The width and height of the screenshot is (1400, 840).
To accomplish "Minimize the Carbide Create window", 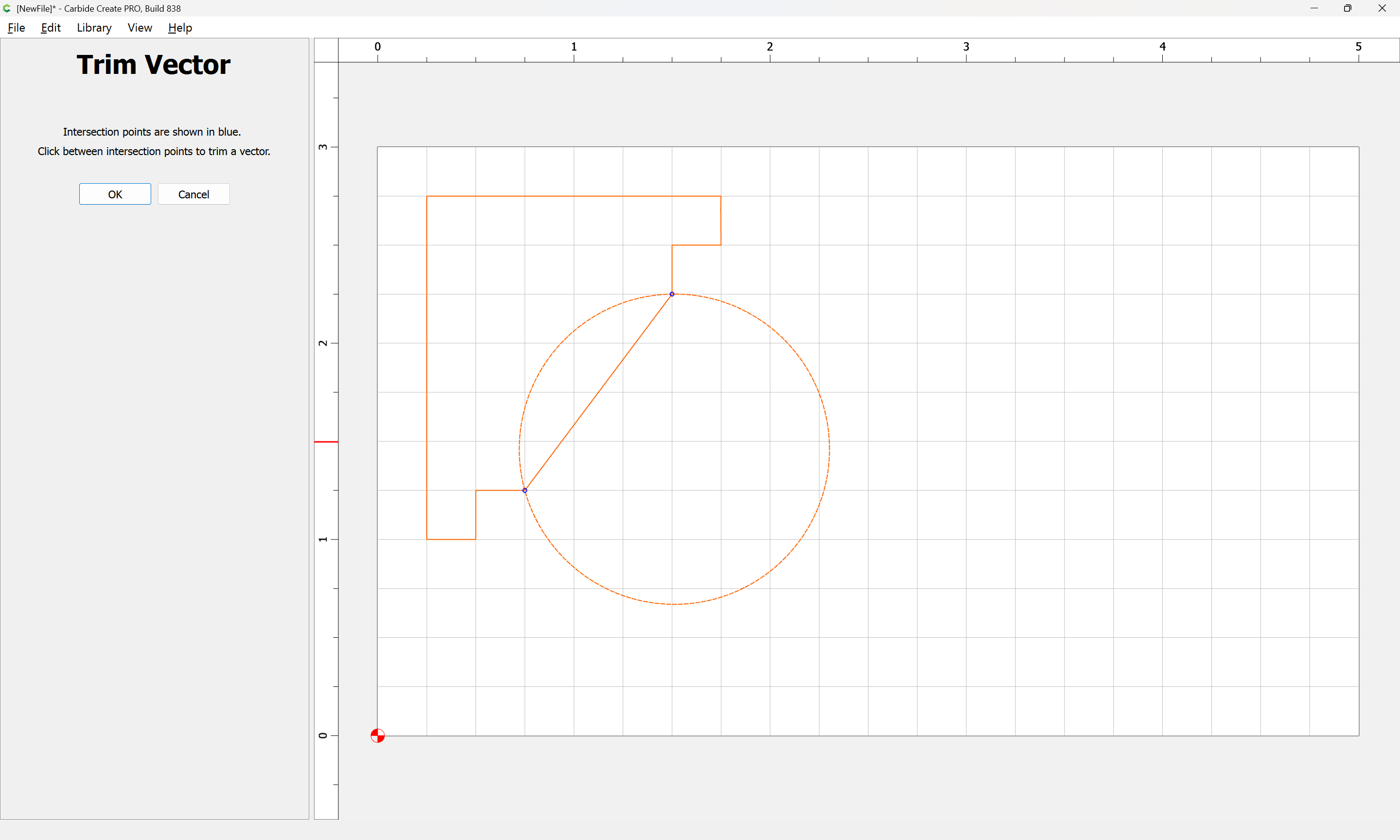I will pos(1313,8).
